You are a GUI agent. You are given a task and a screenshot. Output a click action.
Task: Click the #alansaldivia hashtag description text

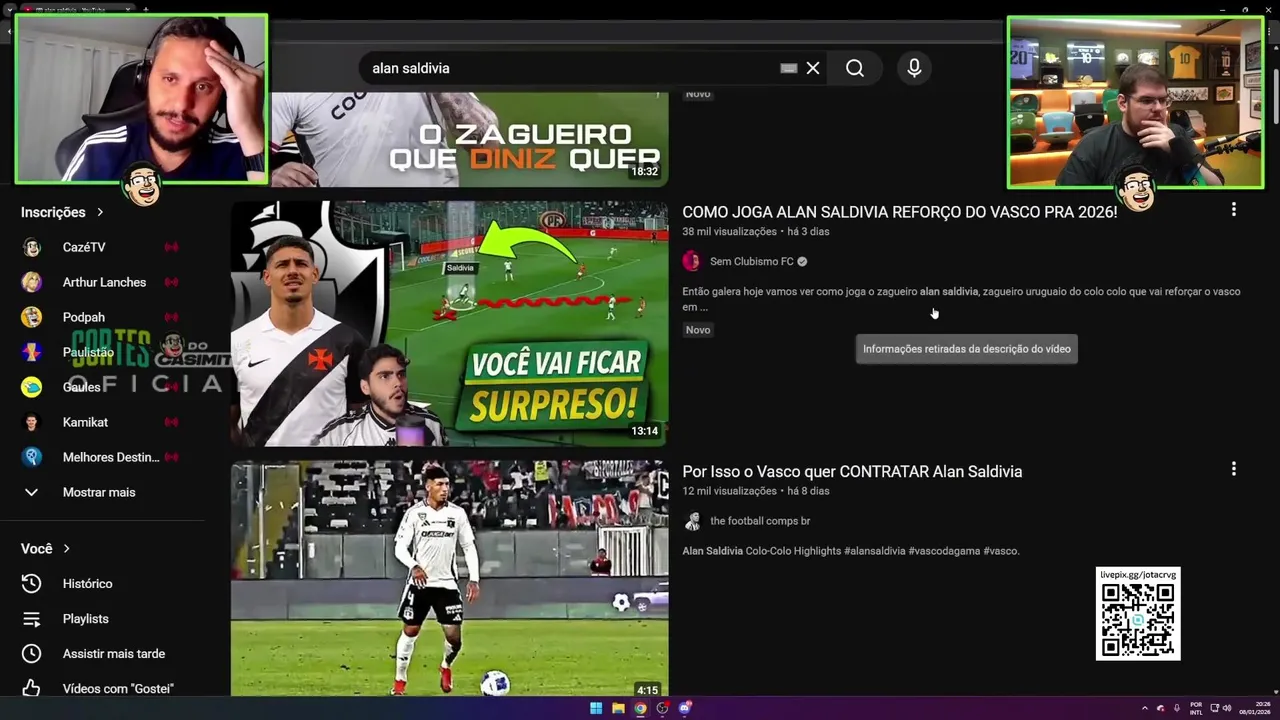874,551
